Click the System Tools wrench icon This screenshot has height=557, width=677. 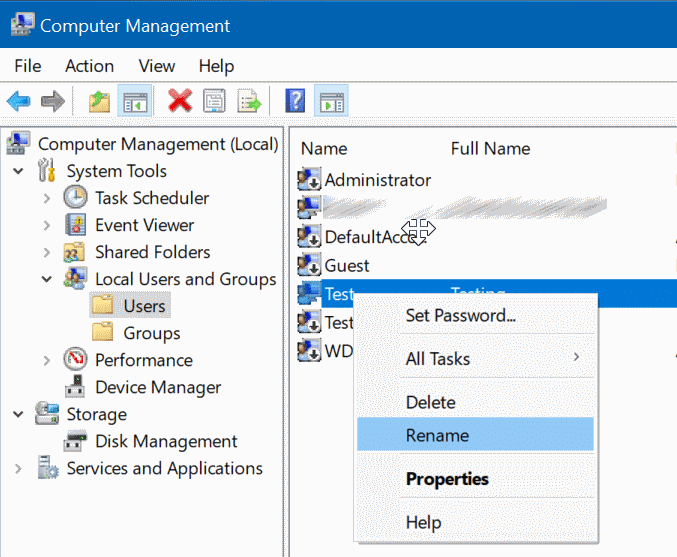[x=47, y=170]
